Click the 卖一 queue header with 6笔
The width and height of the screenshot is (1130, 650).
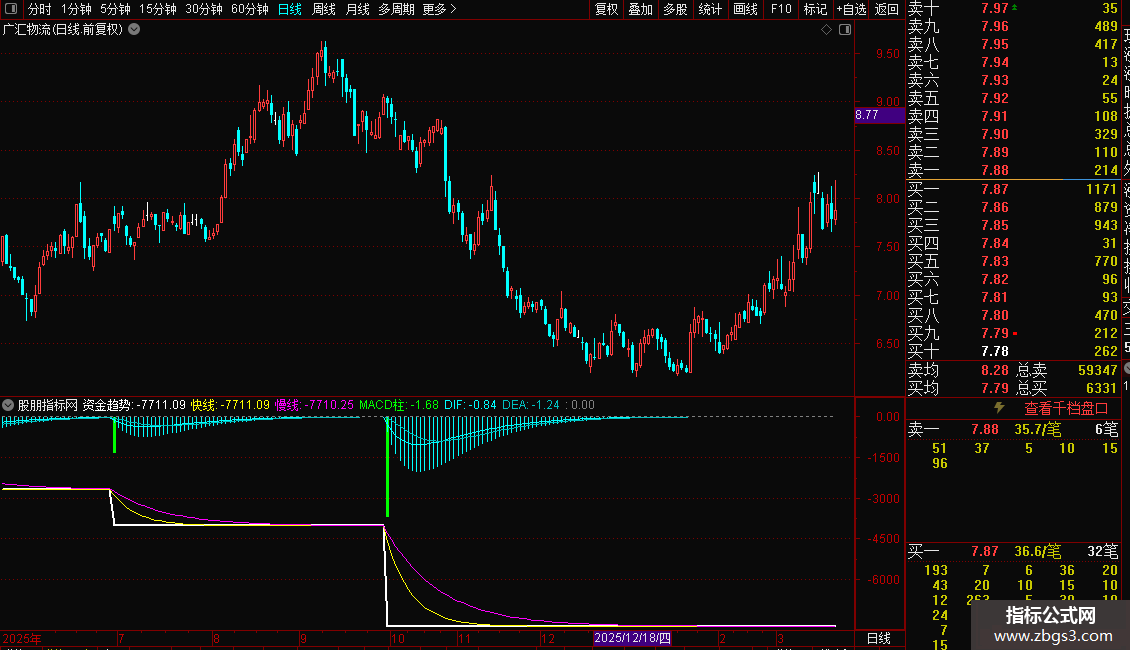pos(1013,429)
